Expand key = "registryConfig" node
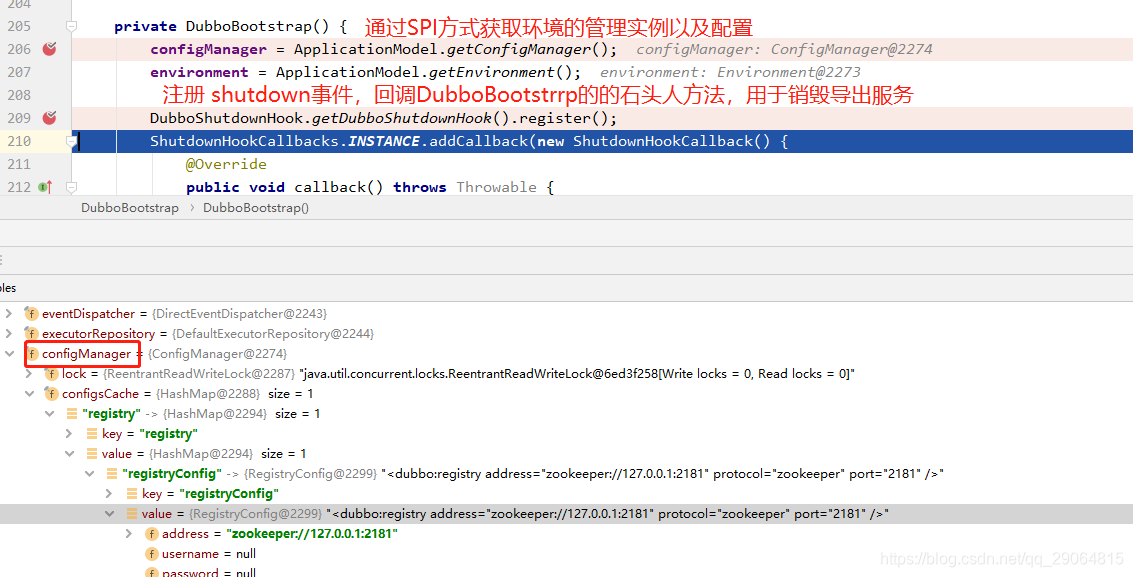Image resolution: width=1133 pixels, height=577 pixels. coord(109,493)
